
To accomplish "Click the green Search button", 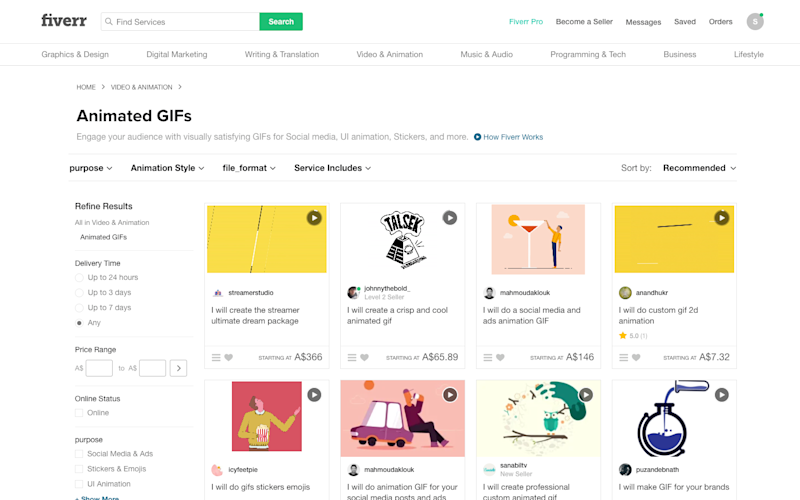I will click(281, 21).
